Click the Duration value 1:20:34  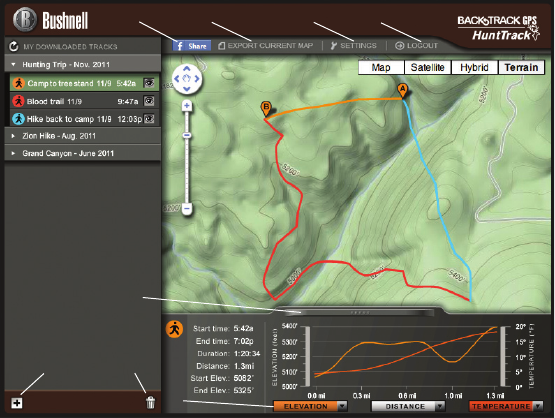(x=247, y=353)
